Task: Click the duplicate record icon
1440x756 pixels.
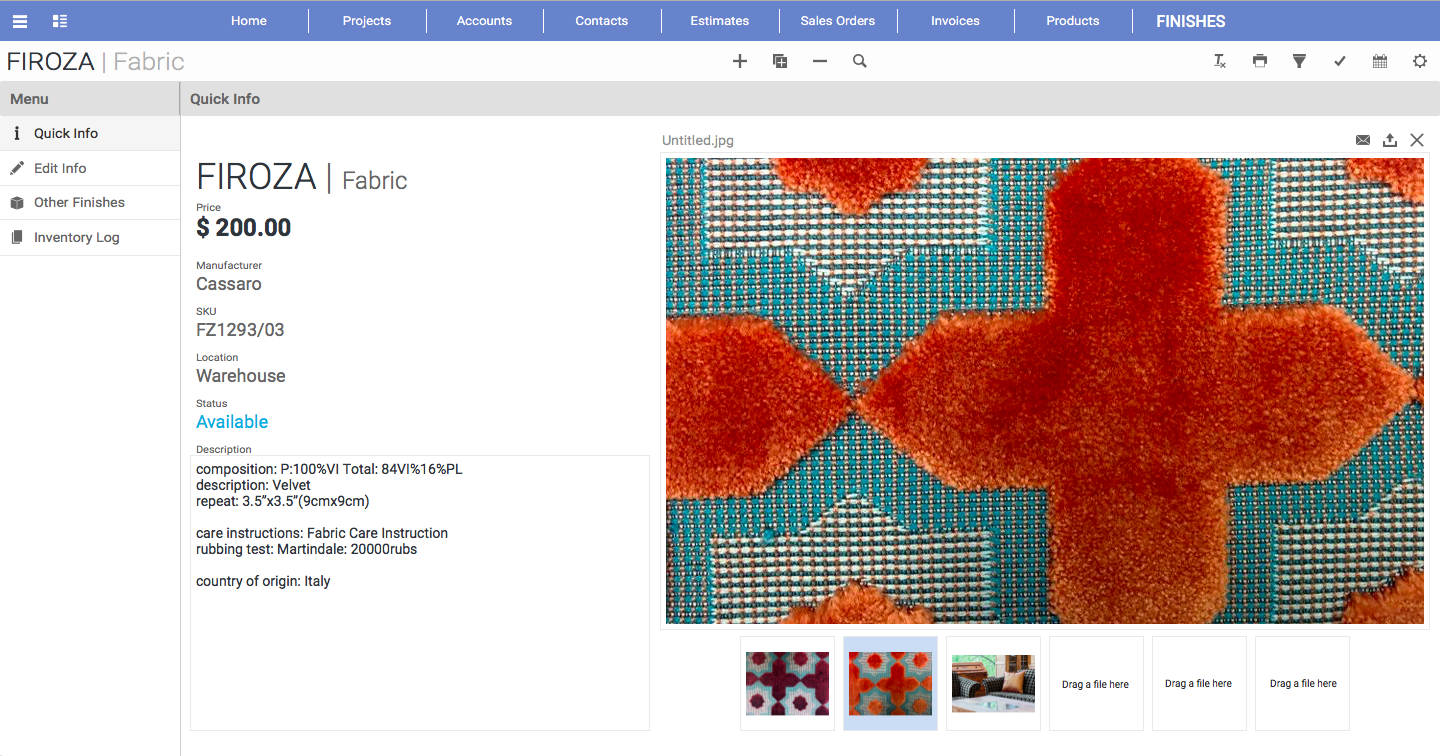Action: (780, 61)
